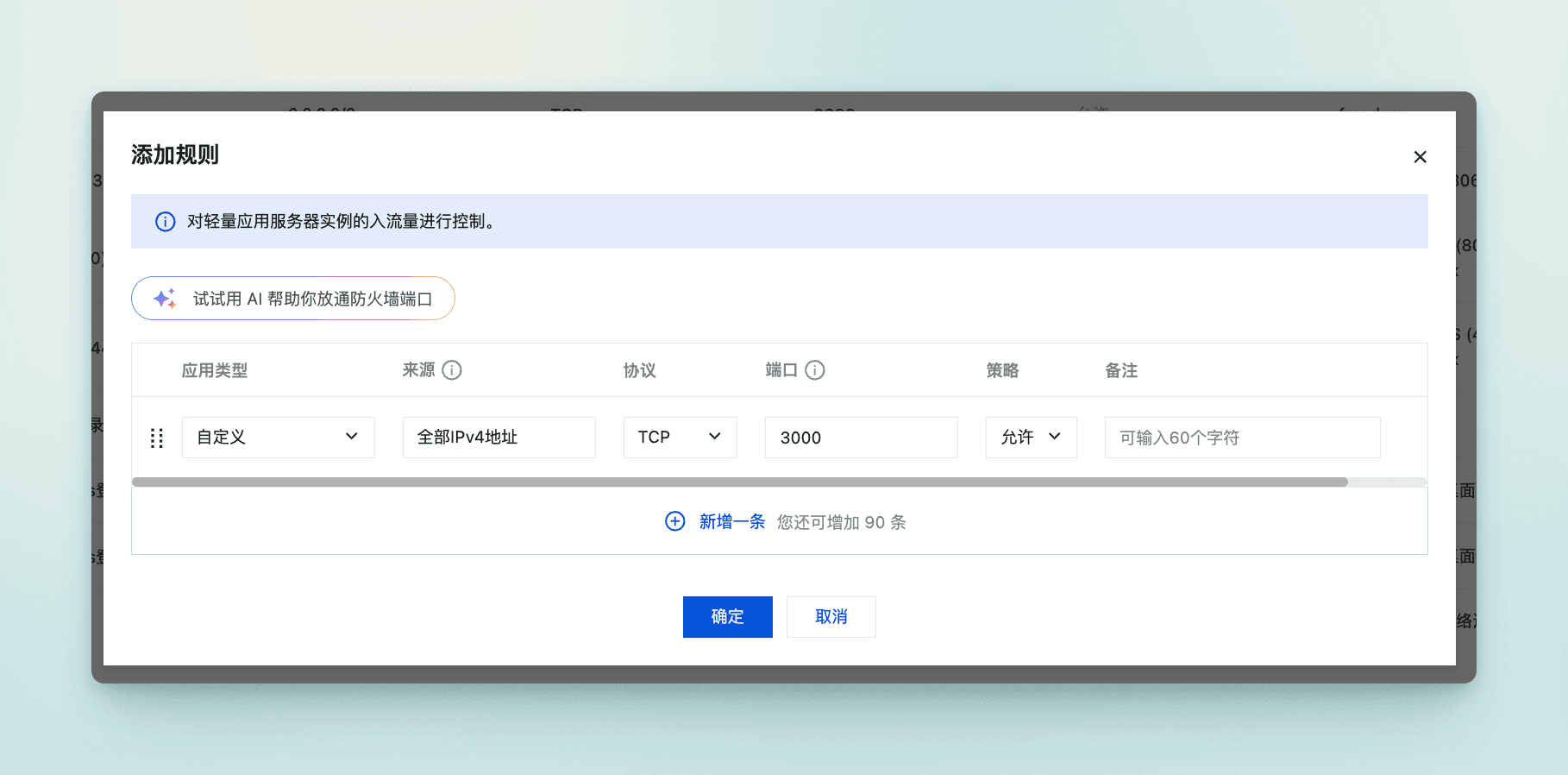Open the 允许 policy dropdown
Viewport: 1568px width, 775px height.
[1032, 438]
